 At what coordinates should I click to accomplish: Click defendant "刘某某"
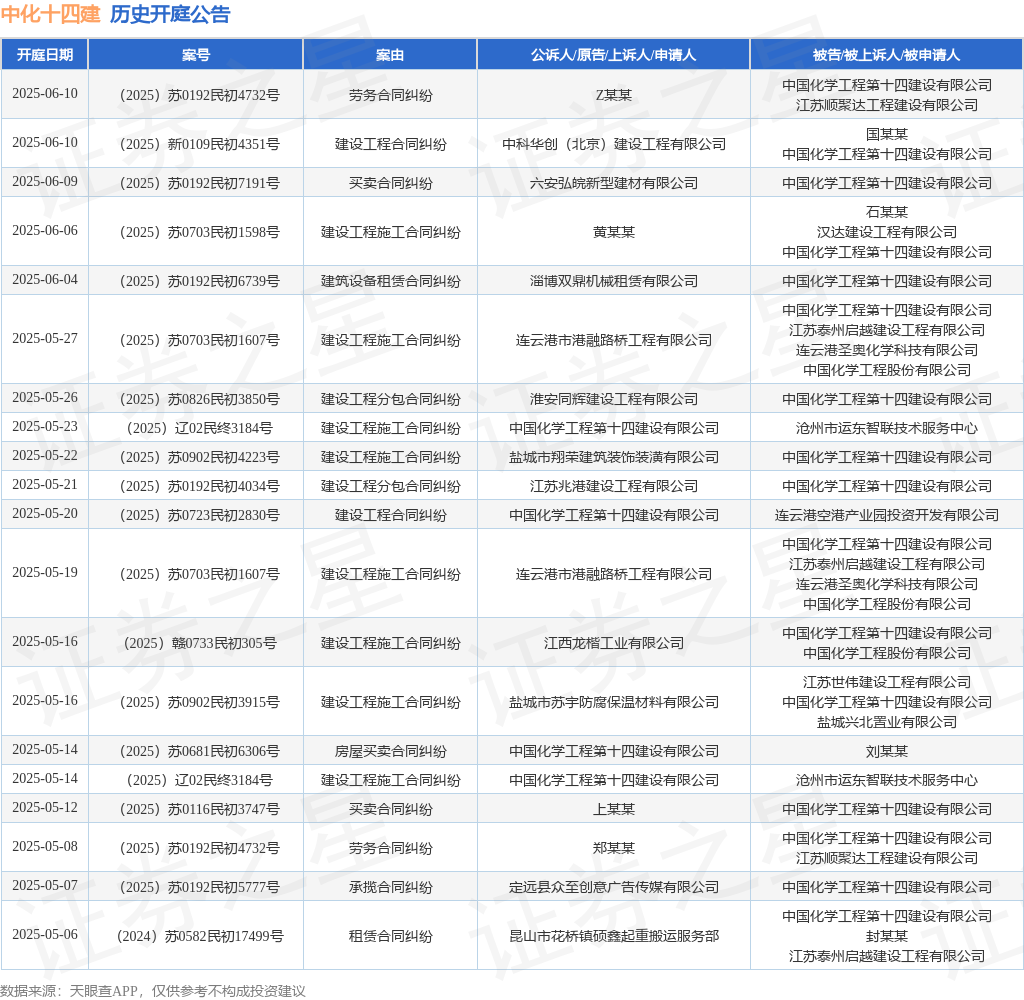(887, 751)
